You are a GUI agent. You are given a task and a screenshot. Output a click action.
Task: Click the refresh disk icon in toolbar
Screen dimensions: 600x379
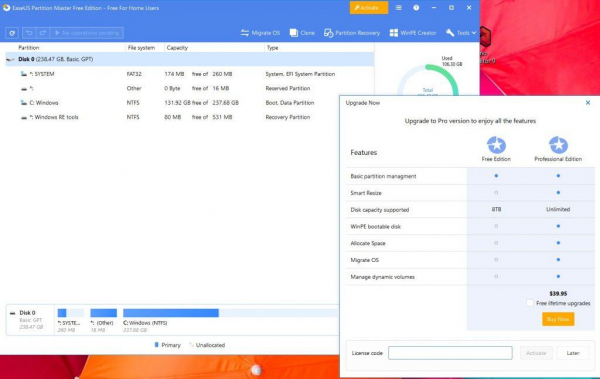tap(12, 33)
